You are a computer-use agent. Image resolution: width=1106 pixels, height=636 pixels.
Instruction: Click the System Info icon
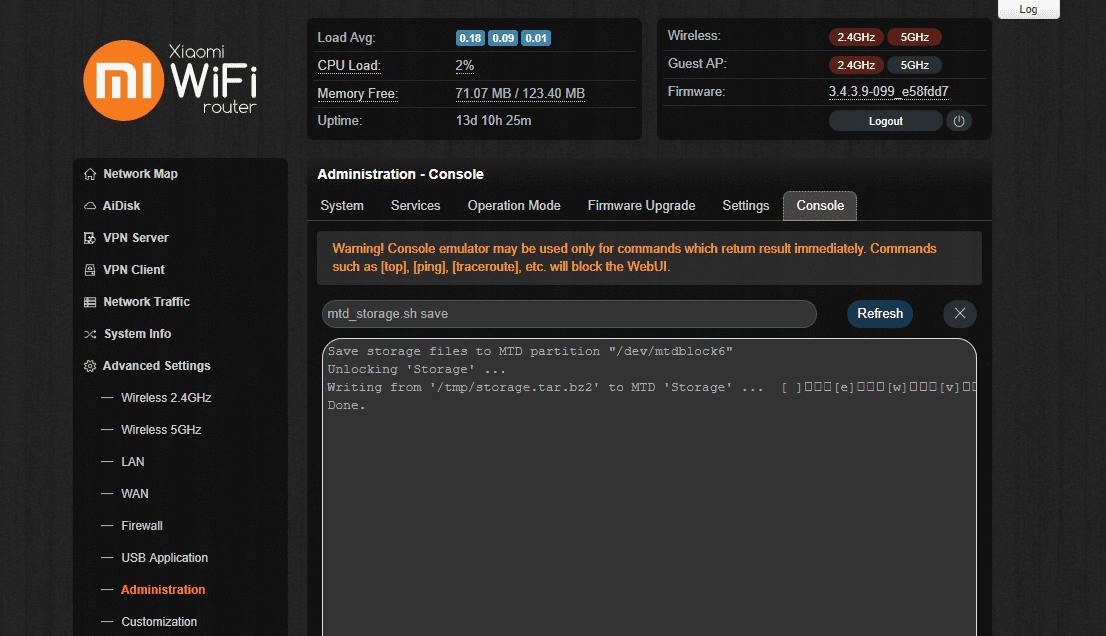tap(89, 333)
